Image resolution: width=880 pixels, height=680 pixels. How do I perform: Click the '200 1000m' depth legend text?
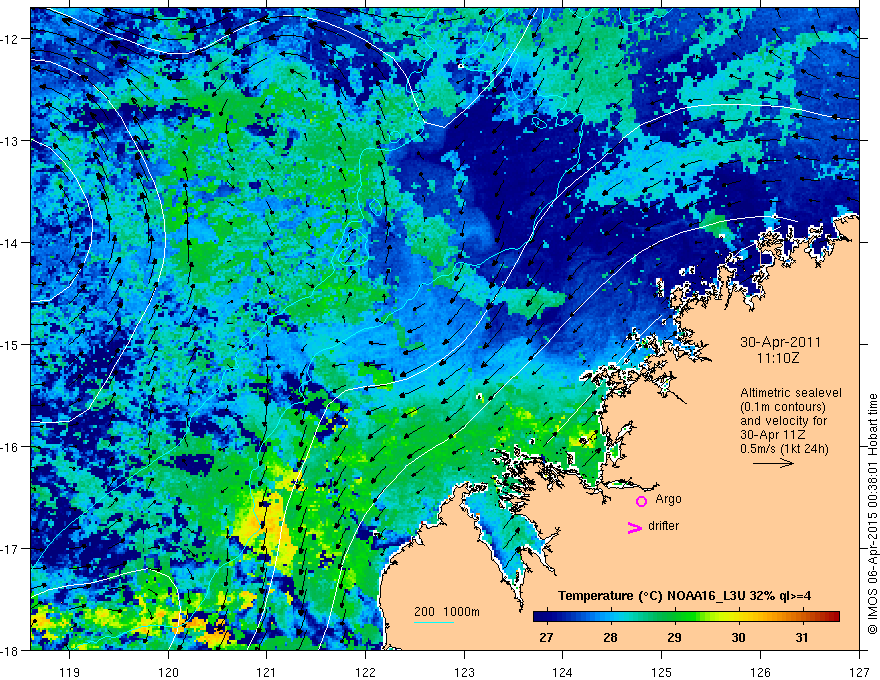pyautogui.click(x=447, y=612)
